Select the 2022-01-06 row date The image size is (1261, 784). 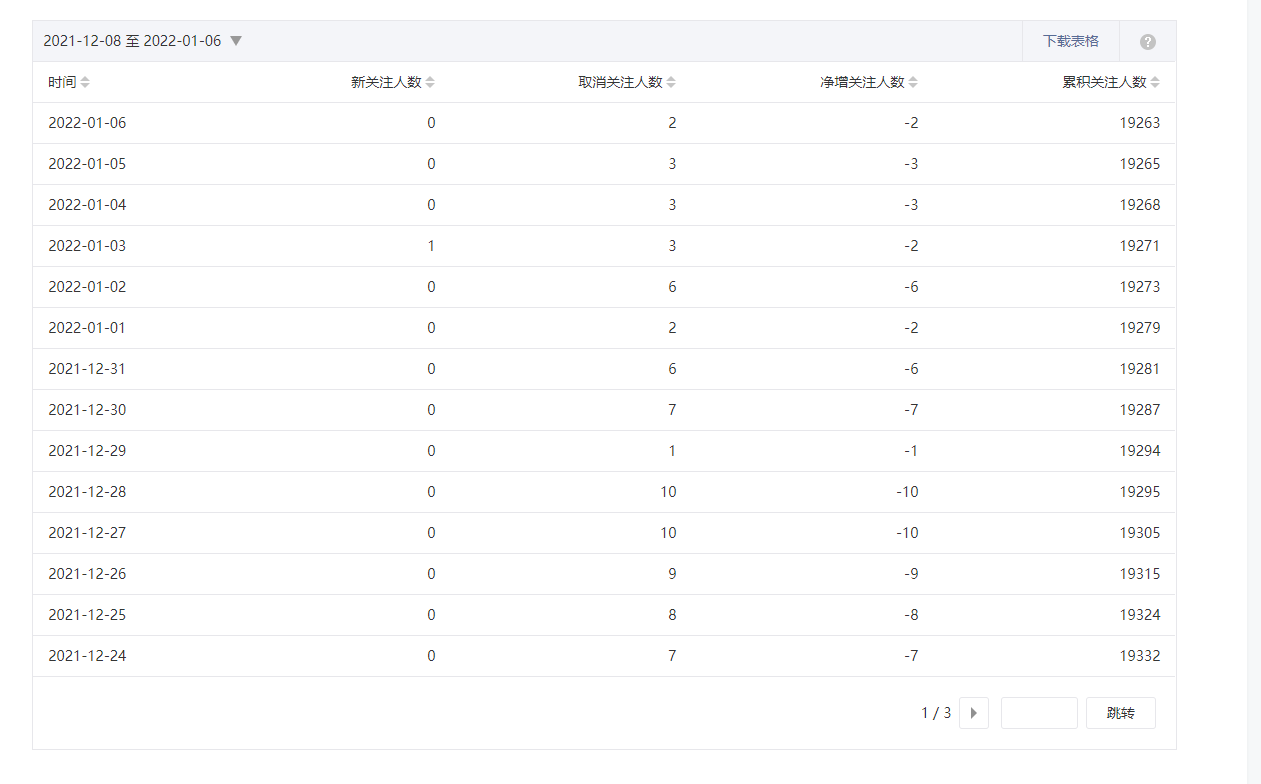point(87,123)
